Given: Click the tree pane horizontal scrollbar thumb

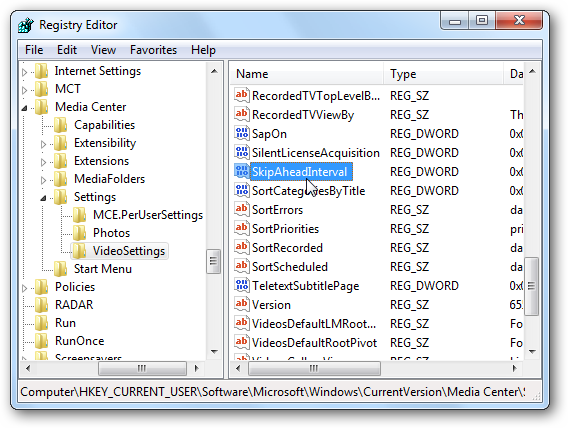Looking at the screenshot, I should [142, 369].
